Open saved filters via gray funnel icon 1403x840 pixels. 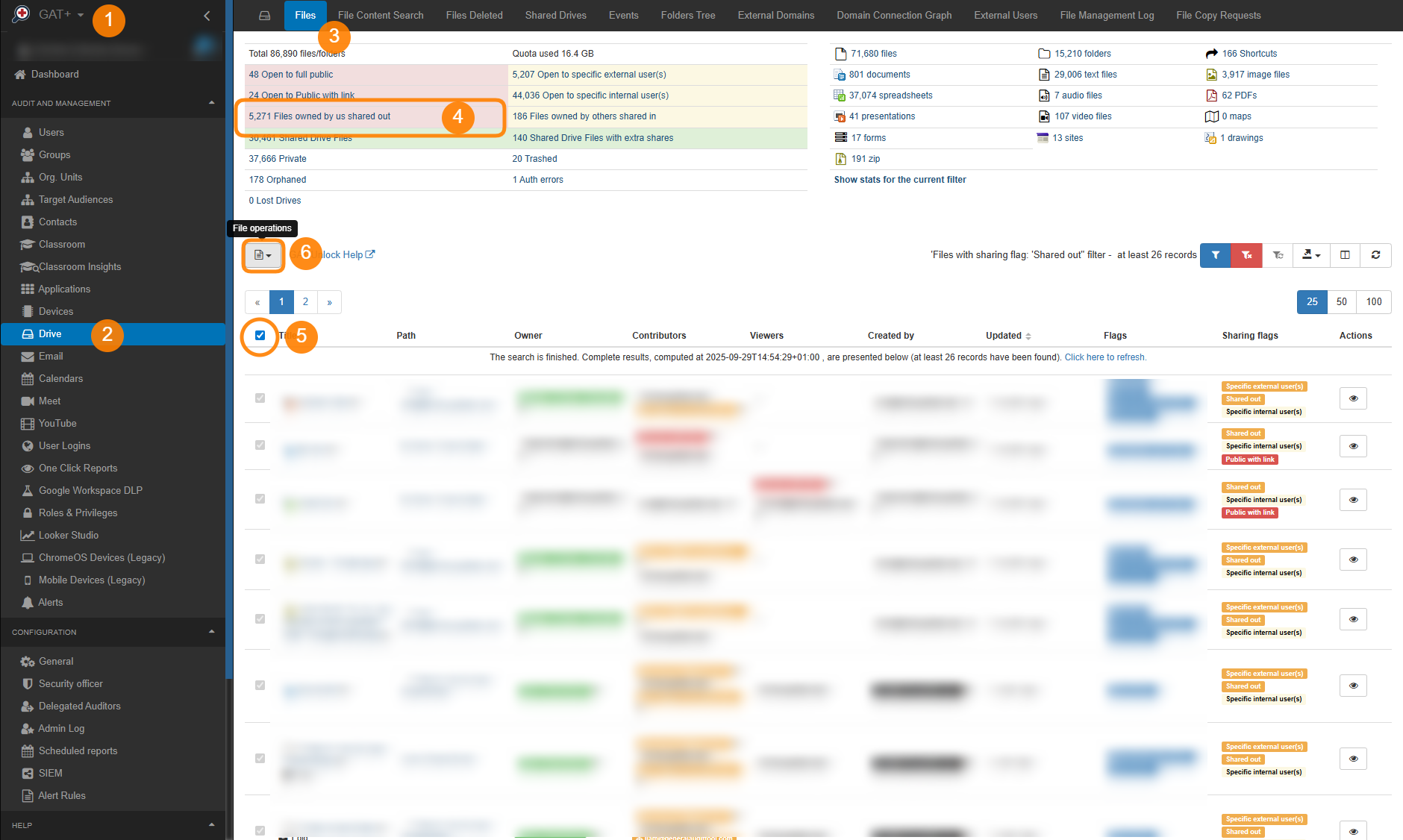1278,255
